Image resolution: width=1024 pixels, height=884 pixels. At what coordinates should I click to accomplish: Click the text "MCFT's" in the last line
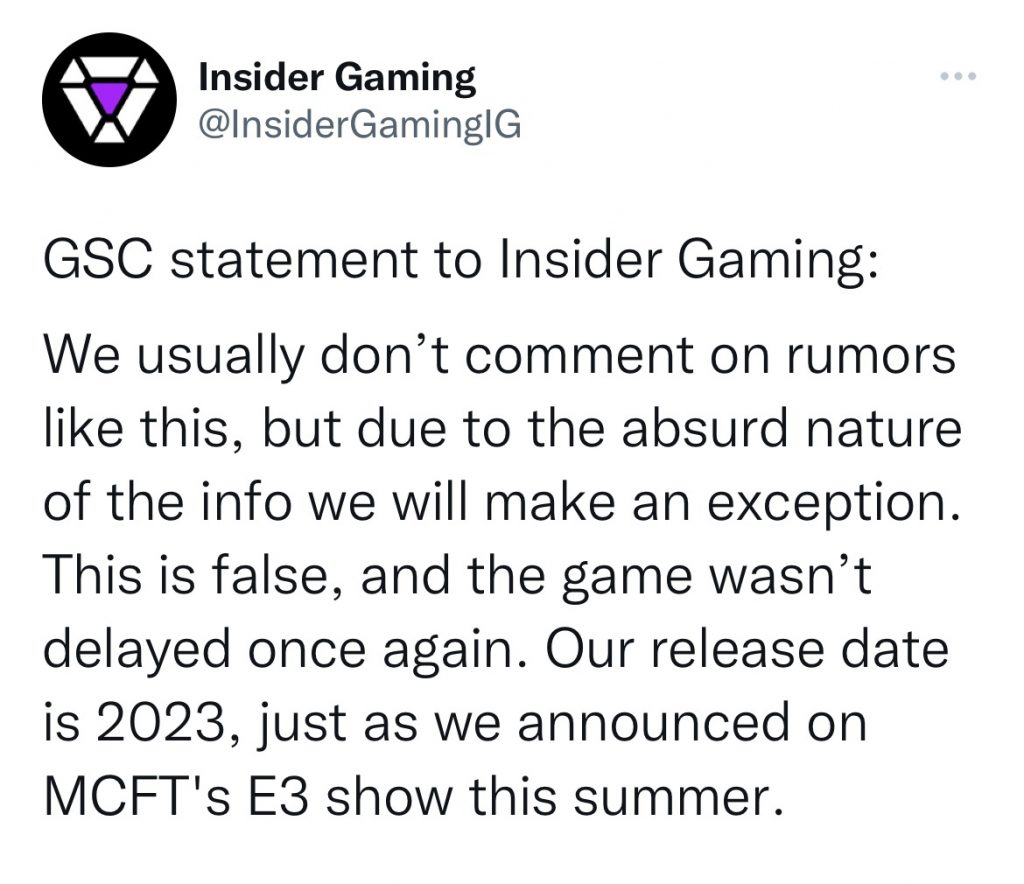tap(137, 797)
